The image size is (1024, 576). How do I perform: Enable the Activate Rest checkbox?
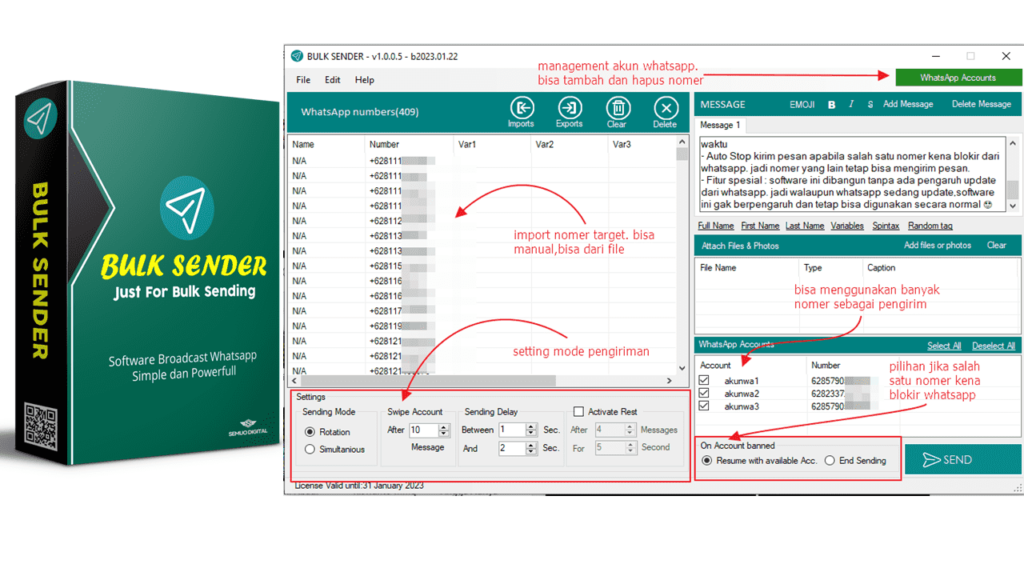[x=578, y=411]
